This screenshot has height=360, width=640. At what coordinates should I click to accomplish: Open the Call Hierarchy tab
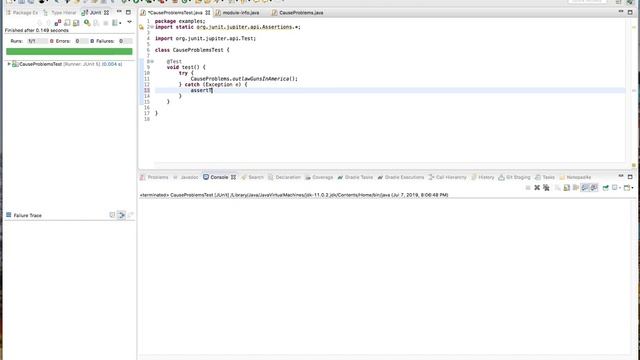[447, 177]
